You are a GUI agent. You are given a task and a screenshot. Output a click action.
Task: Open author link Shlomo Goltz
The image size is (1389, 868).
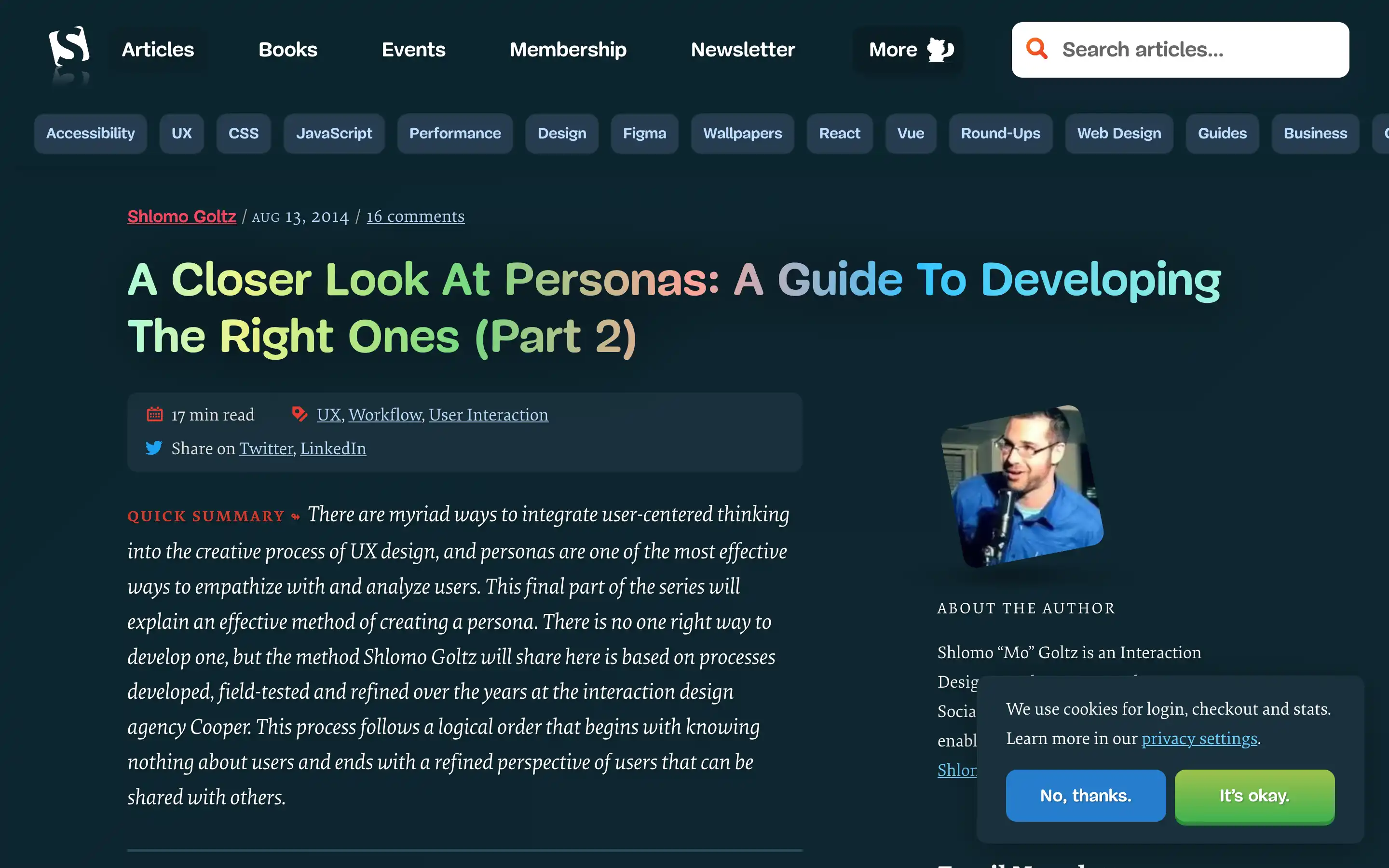click(x=181, y=217)
